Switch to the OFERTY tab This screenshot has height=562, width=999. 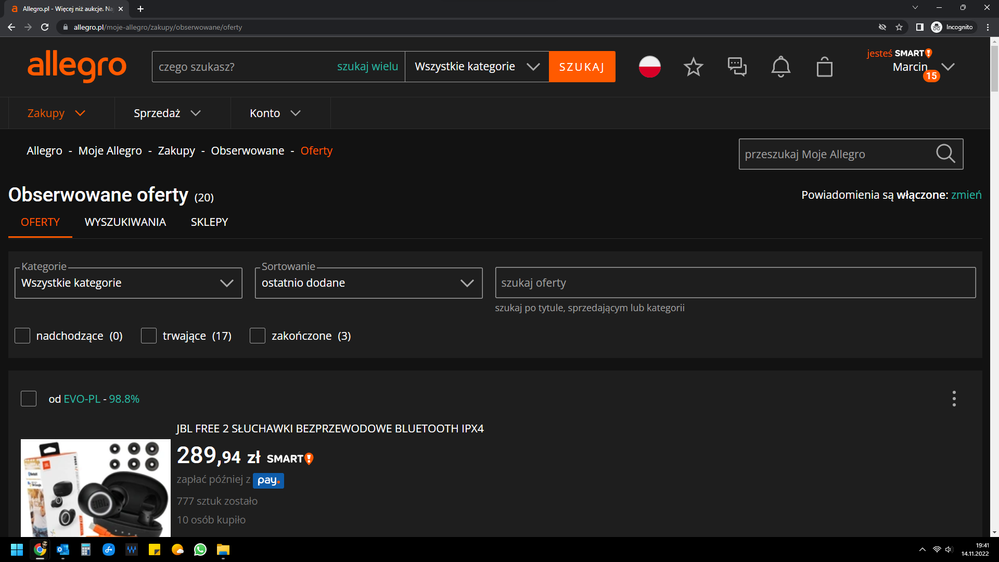pos(40,222)
